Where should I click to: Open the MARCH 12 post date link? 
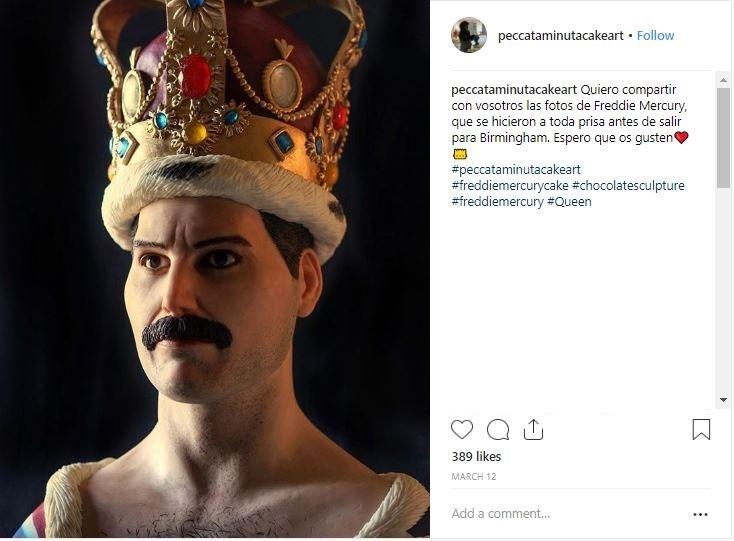pyautogui.click(x=474, y=476)
